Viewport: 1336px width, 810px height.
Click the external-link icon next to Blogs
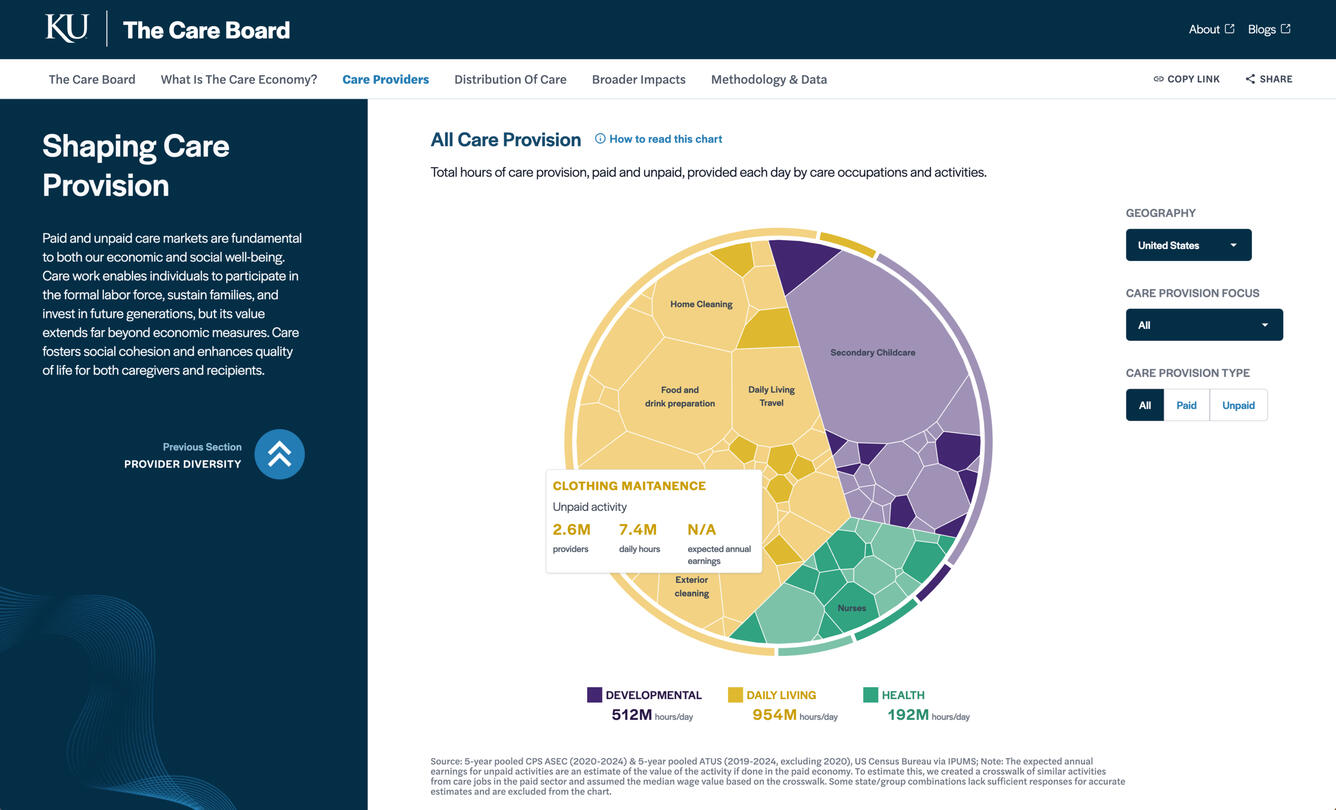pyautogui.click(x=1287, y=28)
